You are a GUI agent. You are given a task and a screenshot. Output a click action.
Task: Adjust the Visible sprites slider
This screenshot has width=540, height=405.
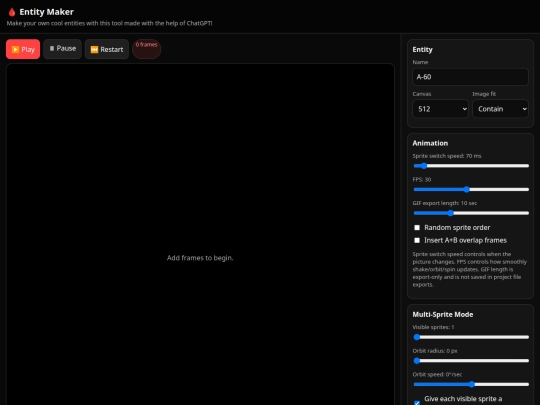[471, 337]
